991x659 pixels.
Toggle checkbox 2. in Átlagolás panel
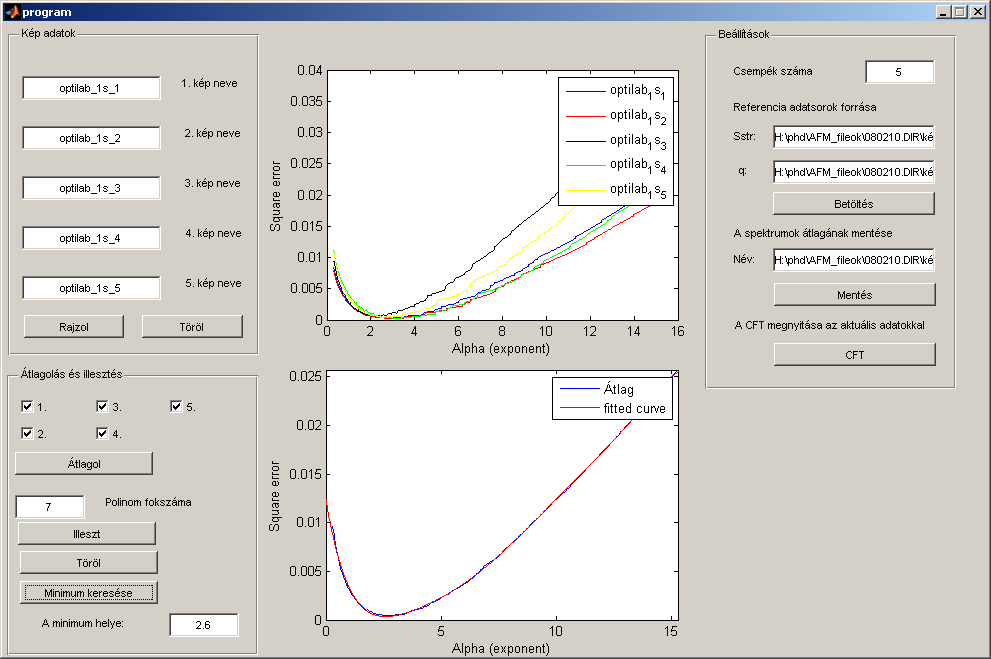point(27,433)
